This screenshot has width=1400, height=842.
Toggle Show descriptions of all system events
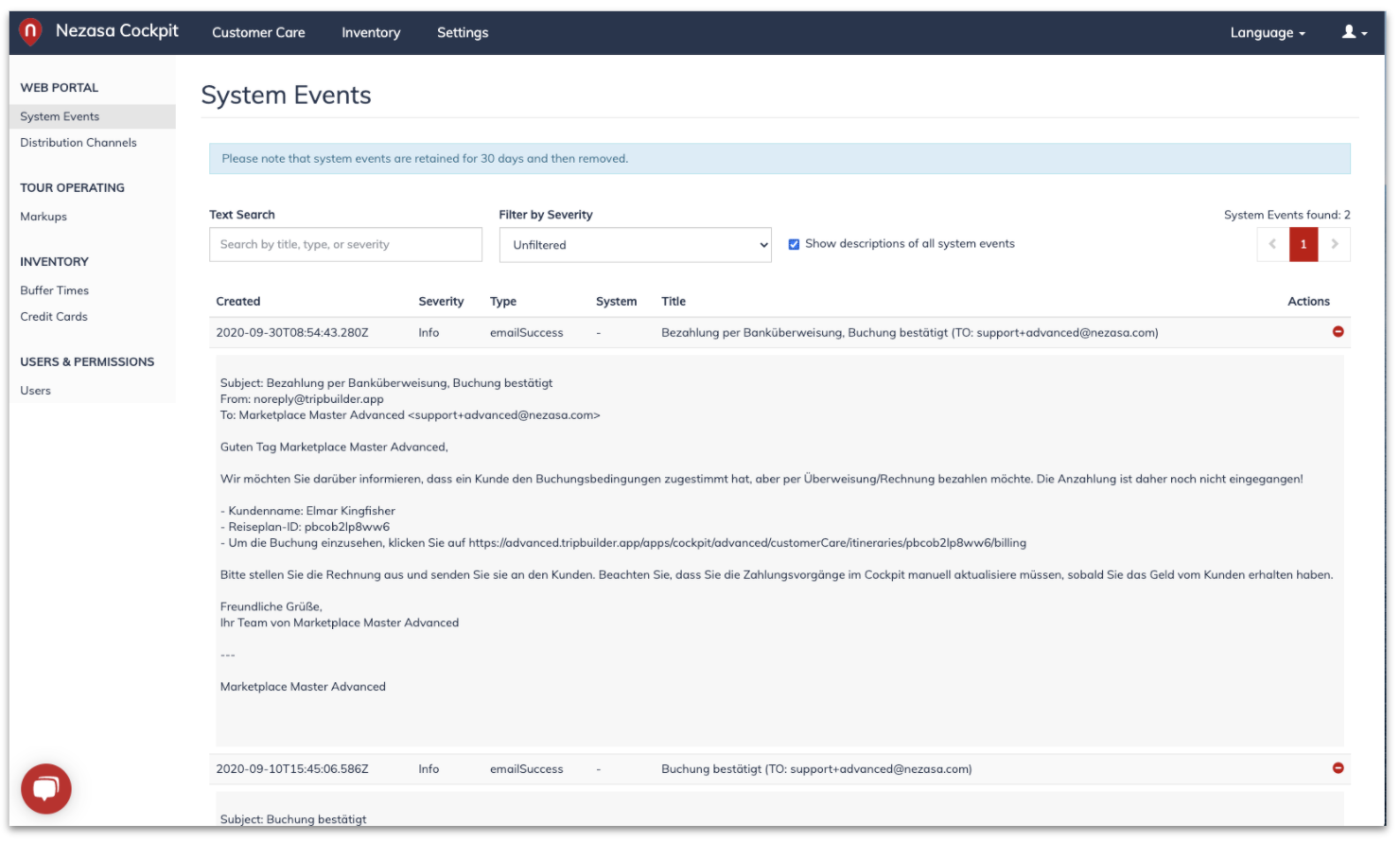click(794, 244)
